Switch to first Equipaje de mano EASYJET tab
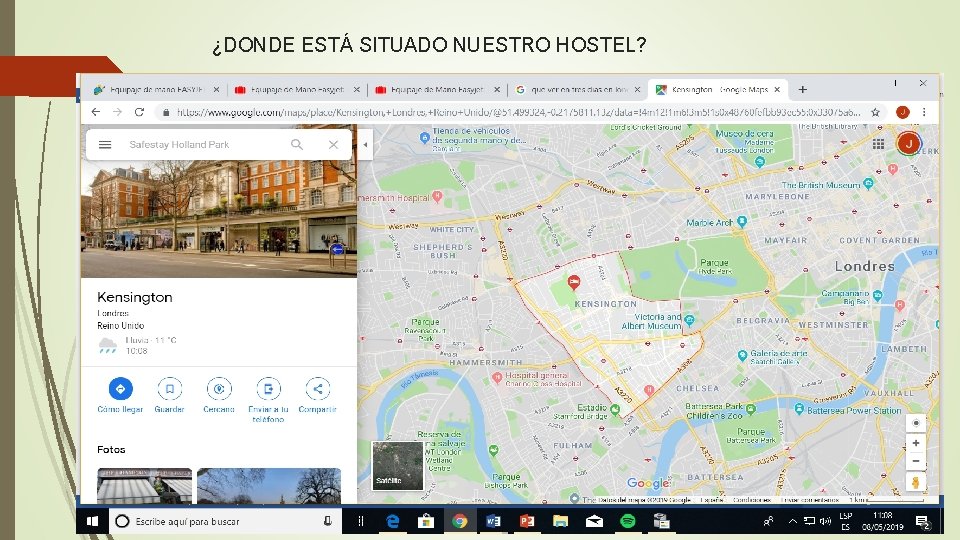 pos(156,89)
